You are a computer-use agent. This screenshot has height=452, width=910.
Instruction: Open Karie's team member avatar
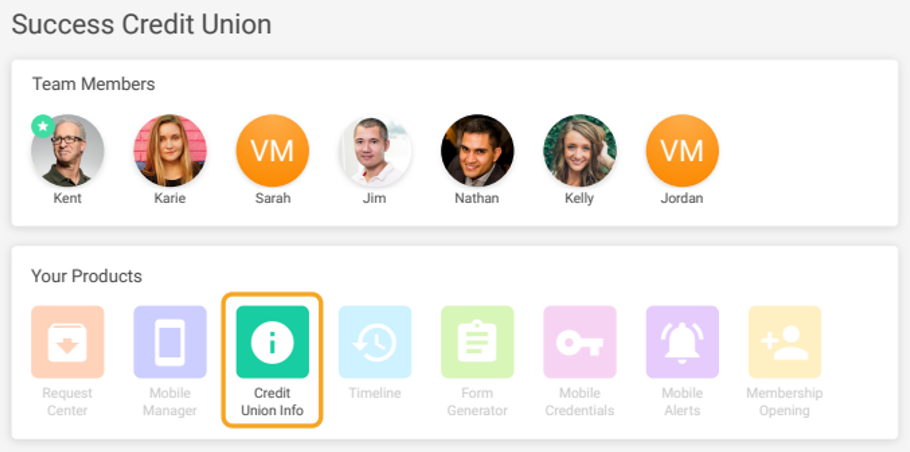click(170, 151)
